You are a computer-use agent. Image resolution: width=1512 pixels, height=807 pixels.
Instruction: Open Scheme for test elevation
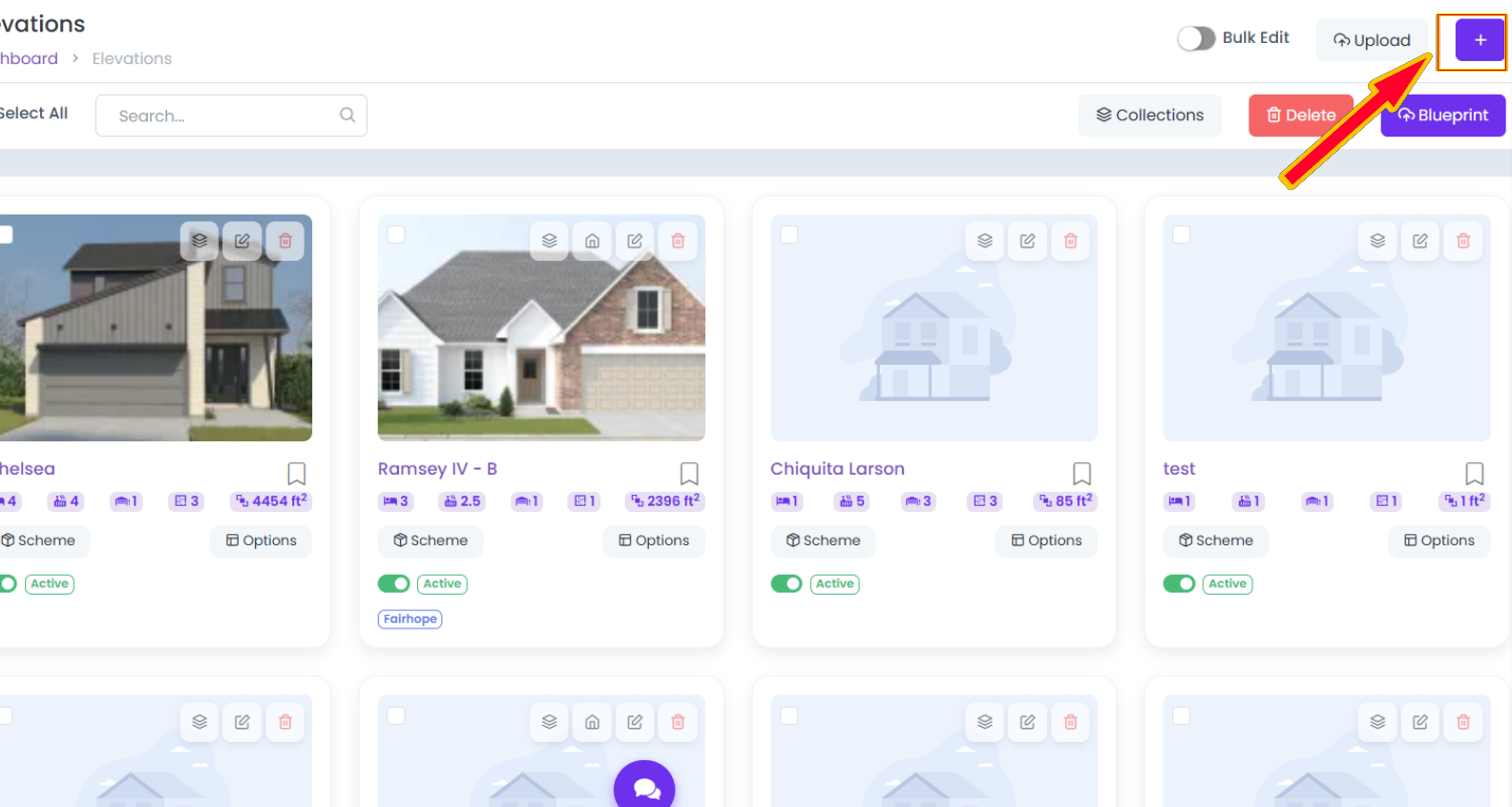pos(1216,541)
